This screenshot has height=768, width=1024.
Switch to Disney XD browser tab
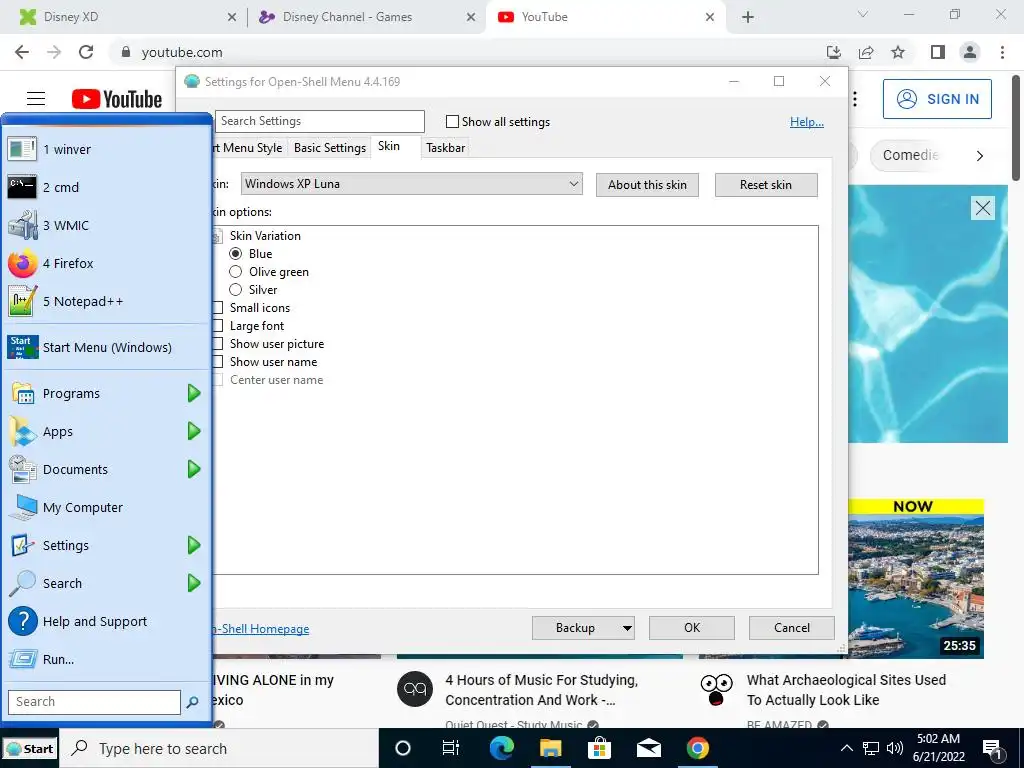[128, 17]
